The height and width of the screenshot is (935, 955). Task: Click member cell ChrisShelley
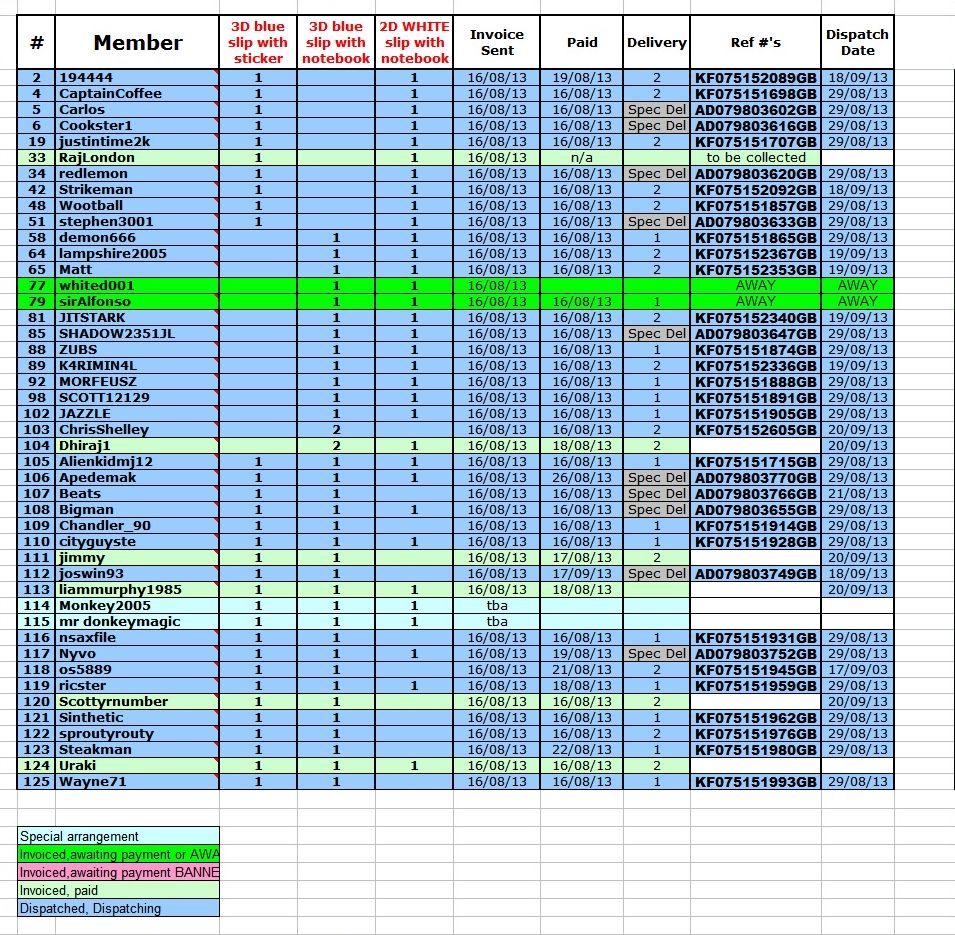(137, 430)
